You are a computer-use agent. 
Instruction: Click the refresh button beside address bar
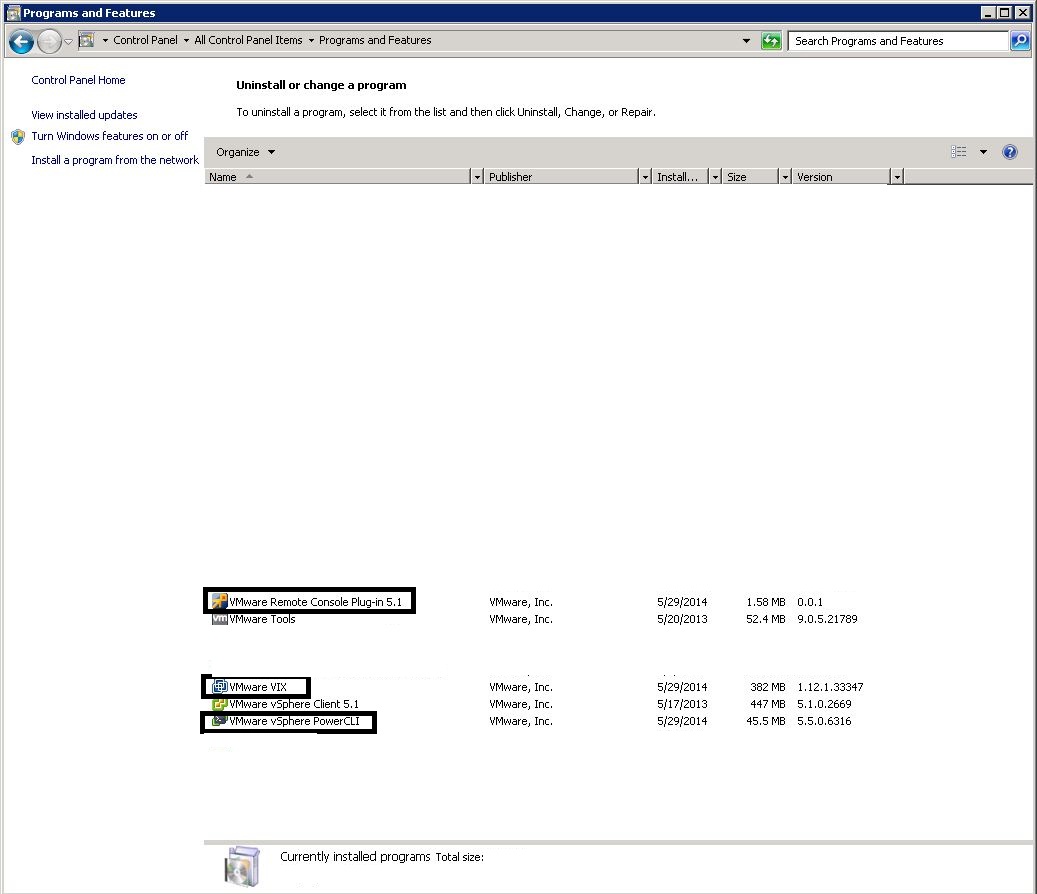[x=770, y=41]
